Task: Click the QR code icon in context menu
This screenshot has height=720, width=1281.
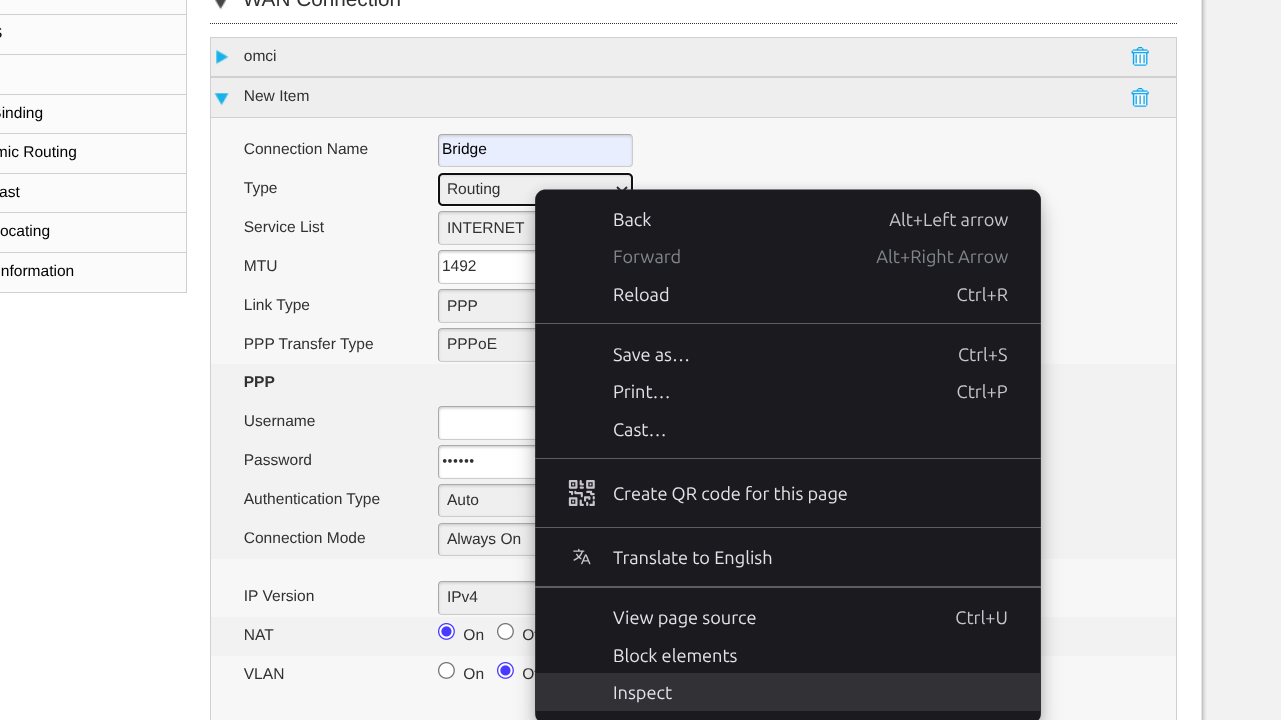Action: tap(581, 493)
